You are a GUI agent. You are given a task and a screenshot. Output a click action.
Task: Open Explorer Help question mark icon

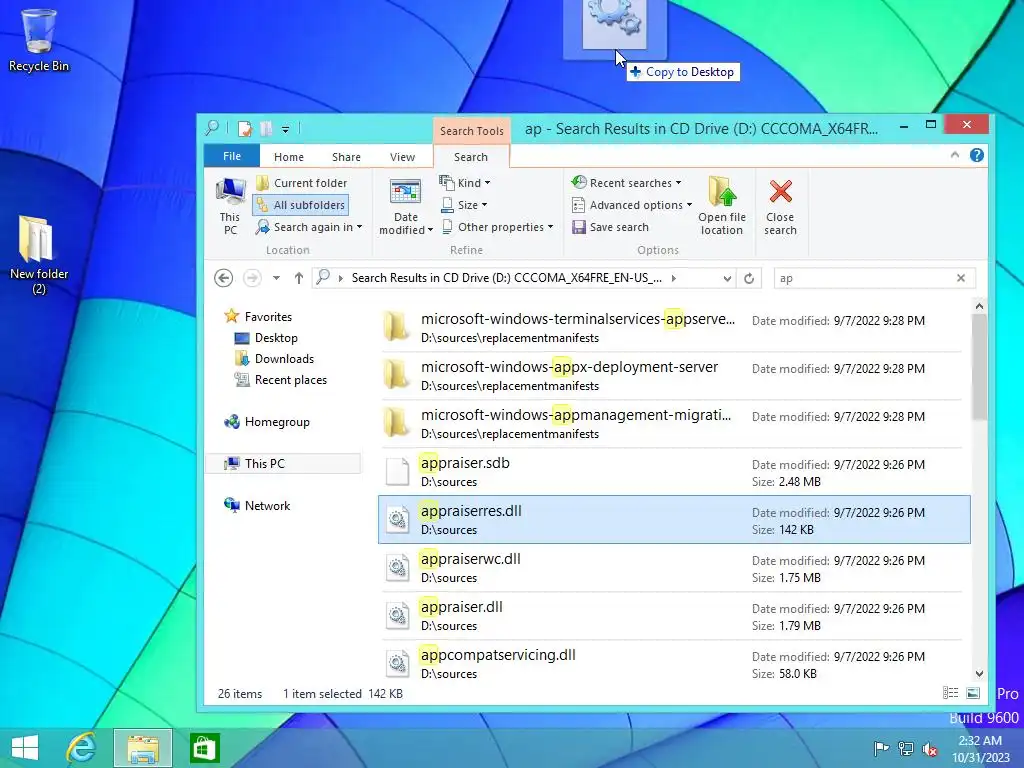click(x=976, y=155)
